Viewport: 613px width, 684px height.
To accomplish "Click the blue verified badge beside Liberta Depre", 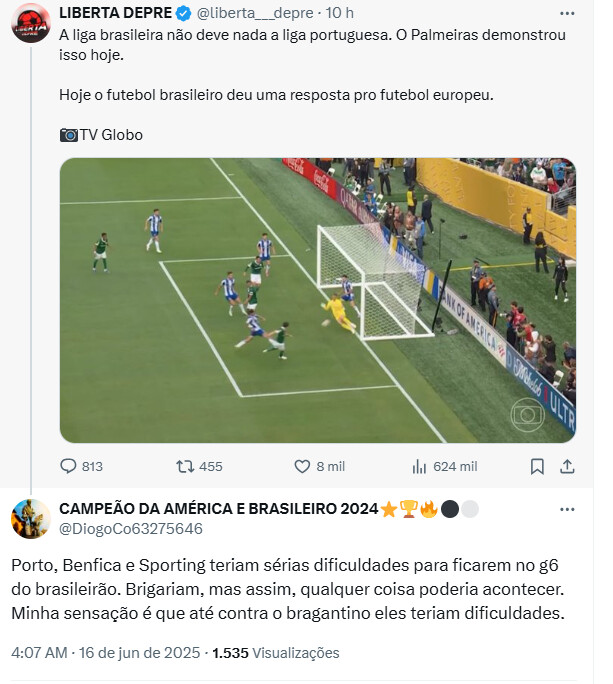I will tap(183, 14).
